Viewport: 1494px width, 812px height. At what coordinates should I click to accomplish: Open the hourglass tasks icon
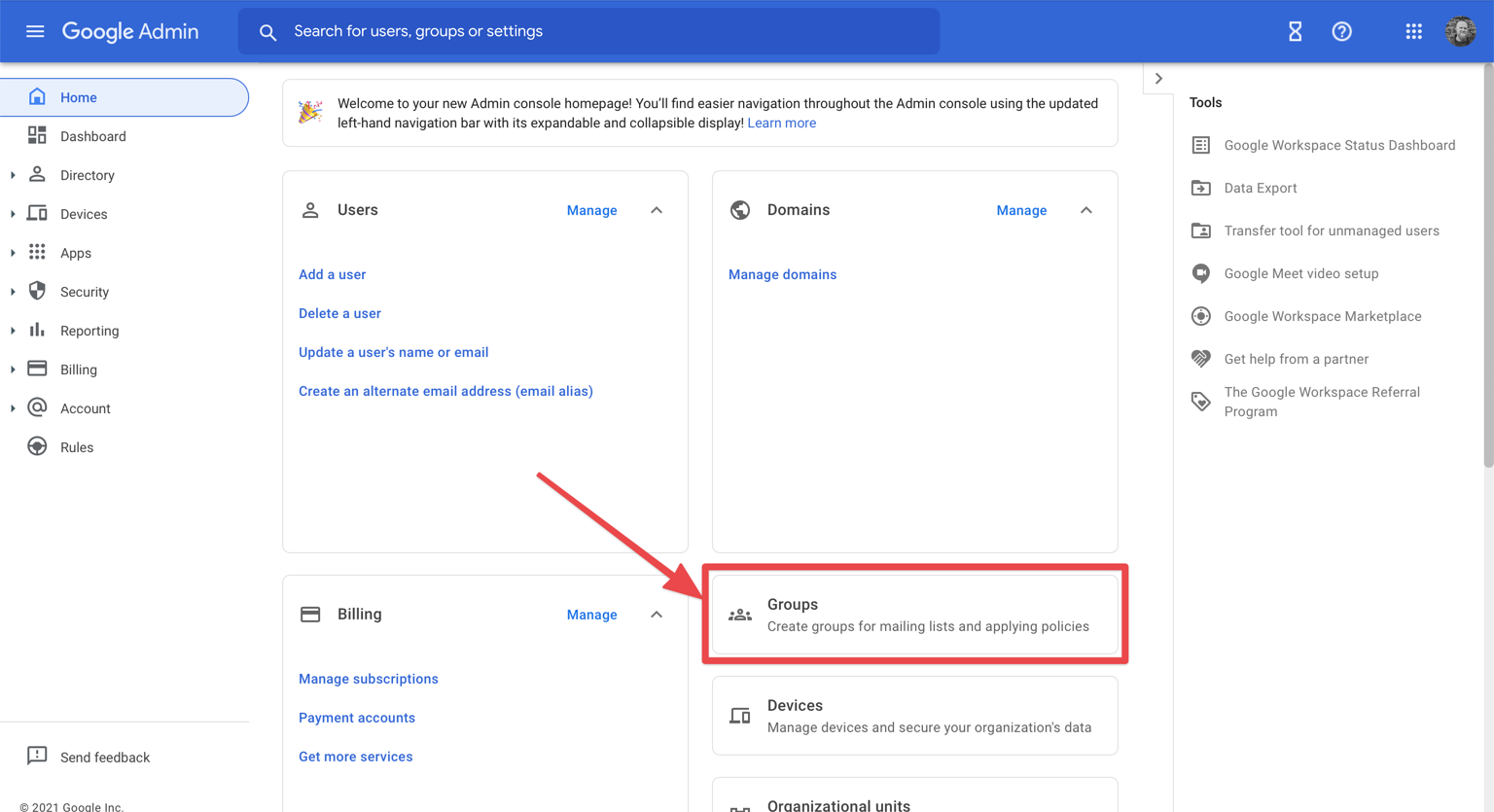[x=1295, y=31]
